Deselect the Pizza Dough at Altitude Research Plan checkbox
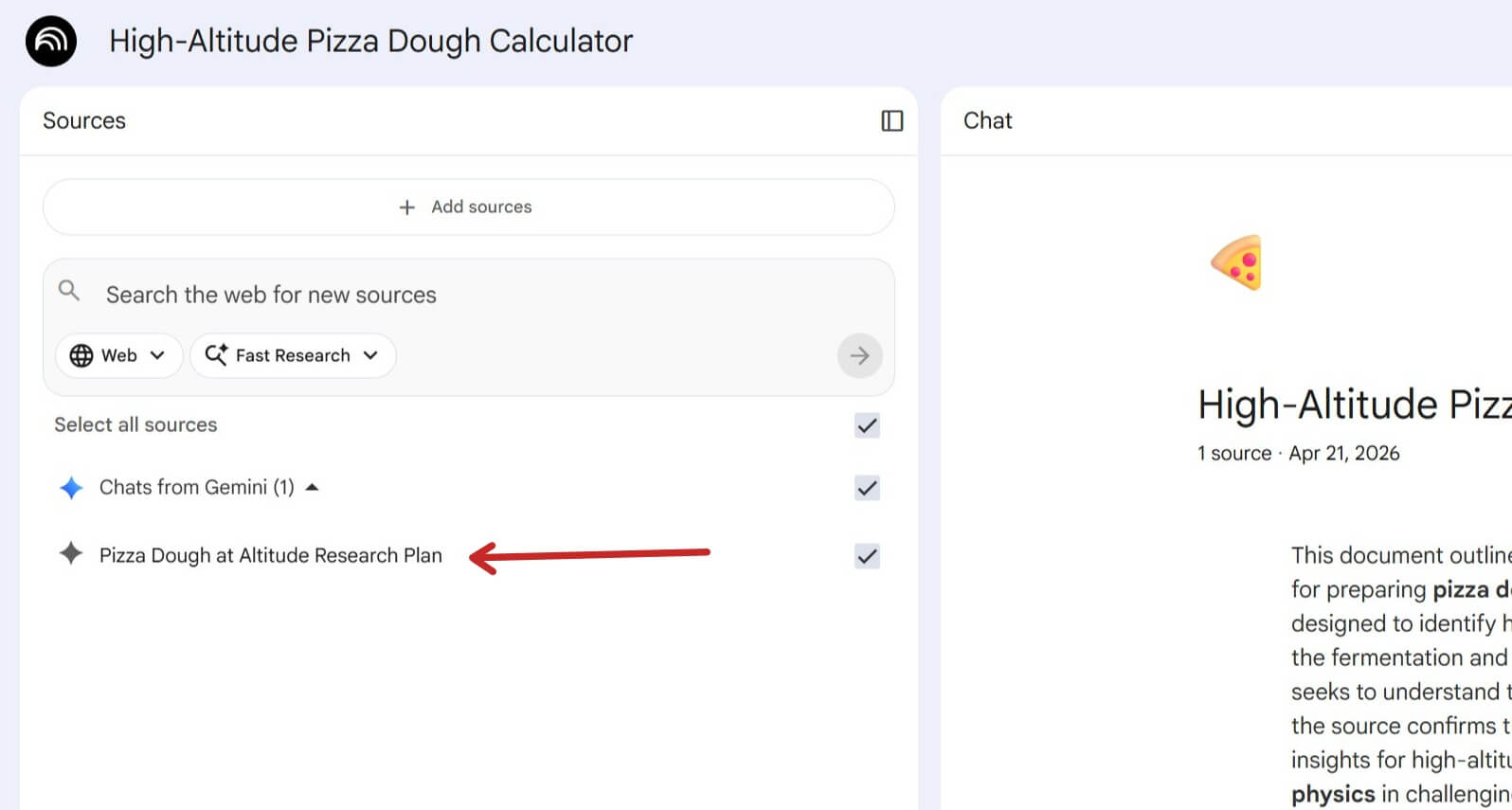 coord(867,556)
